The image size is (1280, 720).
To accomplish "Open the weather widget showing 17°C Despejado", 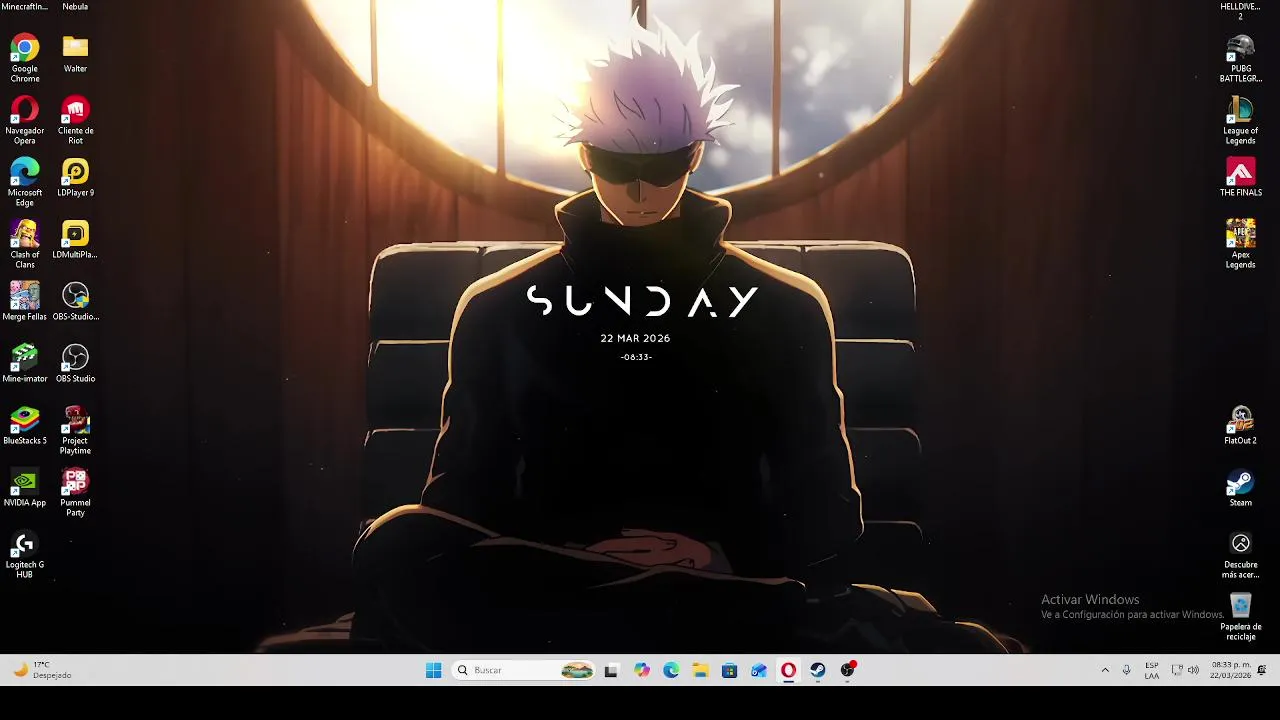I will [42, 670].
